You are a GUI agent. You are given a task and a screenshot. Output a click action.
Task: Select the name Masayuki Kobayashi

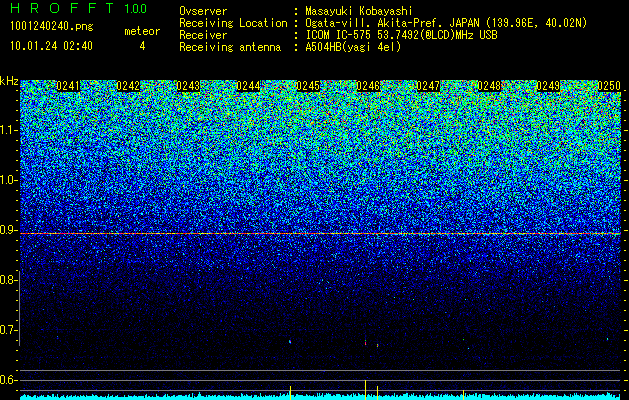(359, 11)
